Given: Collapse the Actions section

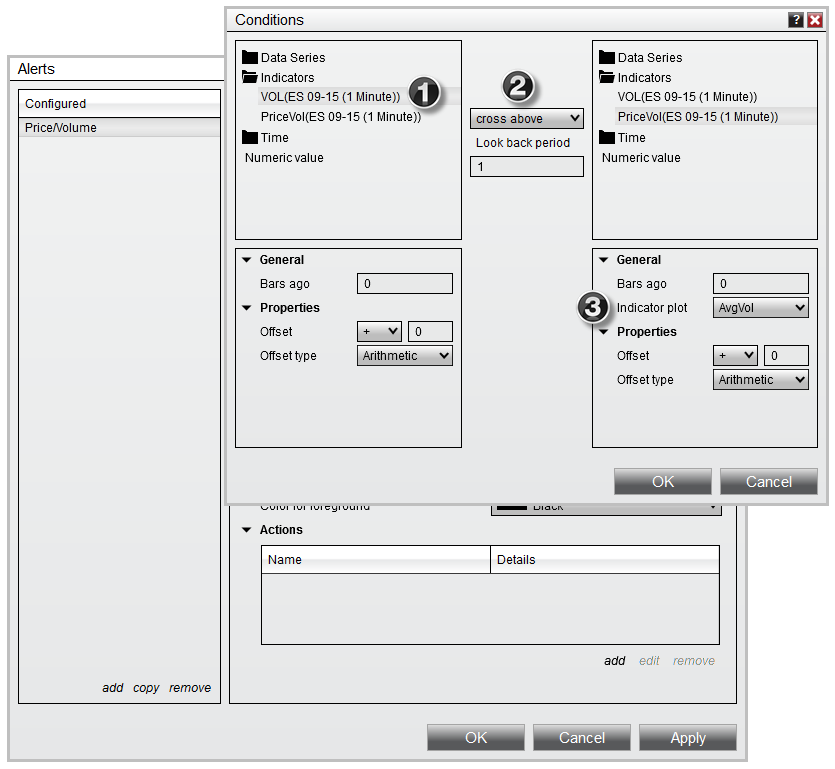Looking at the screenshot, I should coord(246,530).
